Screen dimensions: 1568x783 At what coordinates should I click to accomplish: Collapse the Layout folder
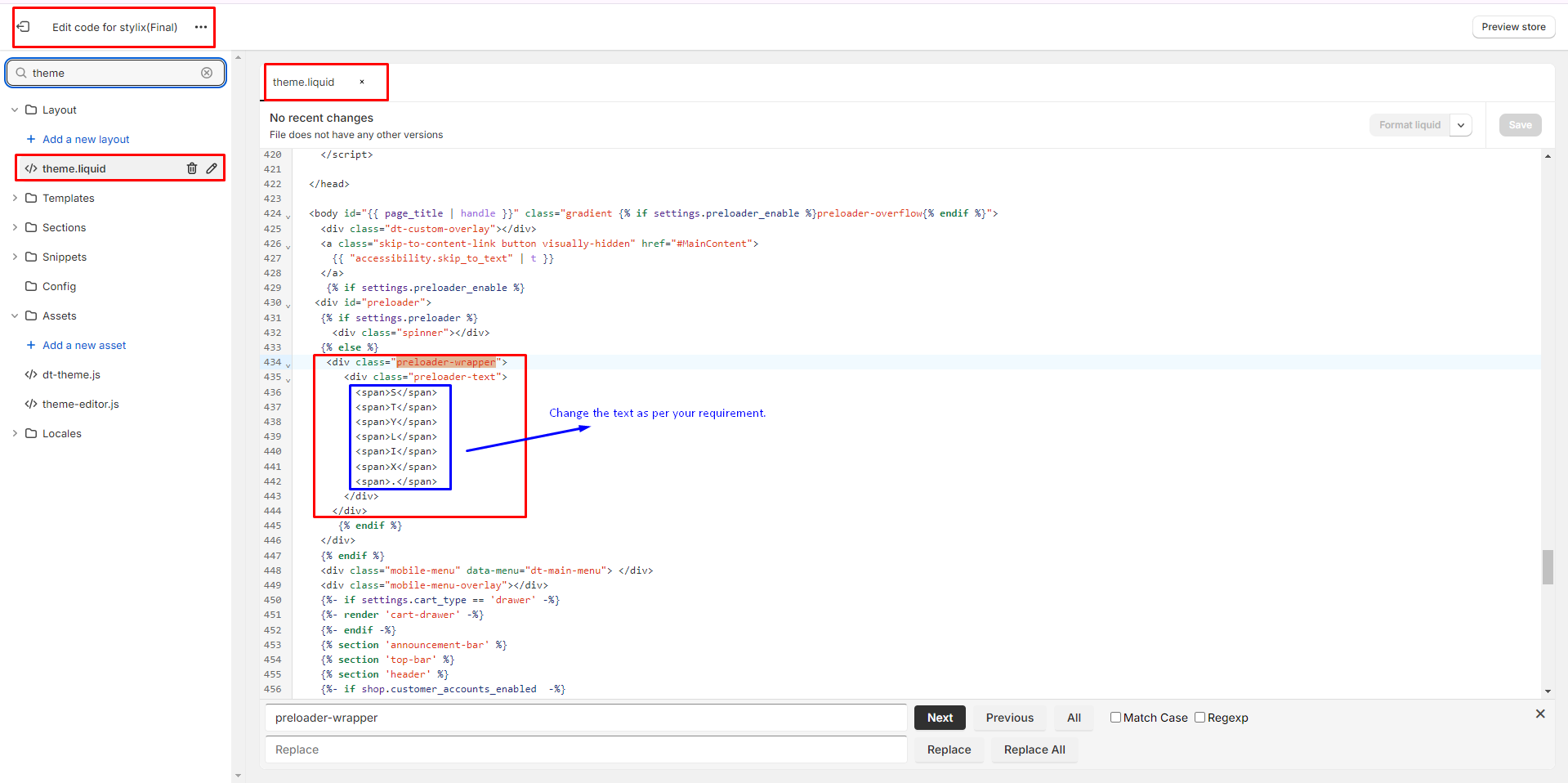pyautogui.click(x=15, y=110)
